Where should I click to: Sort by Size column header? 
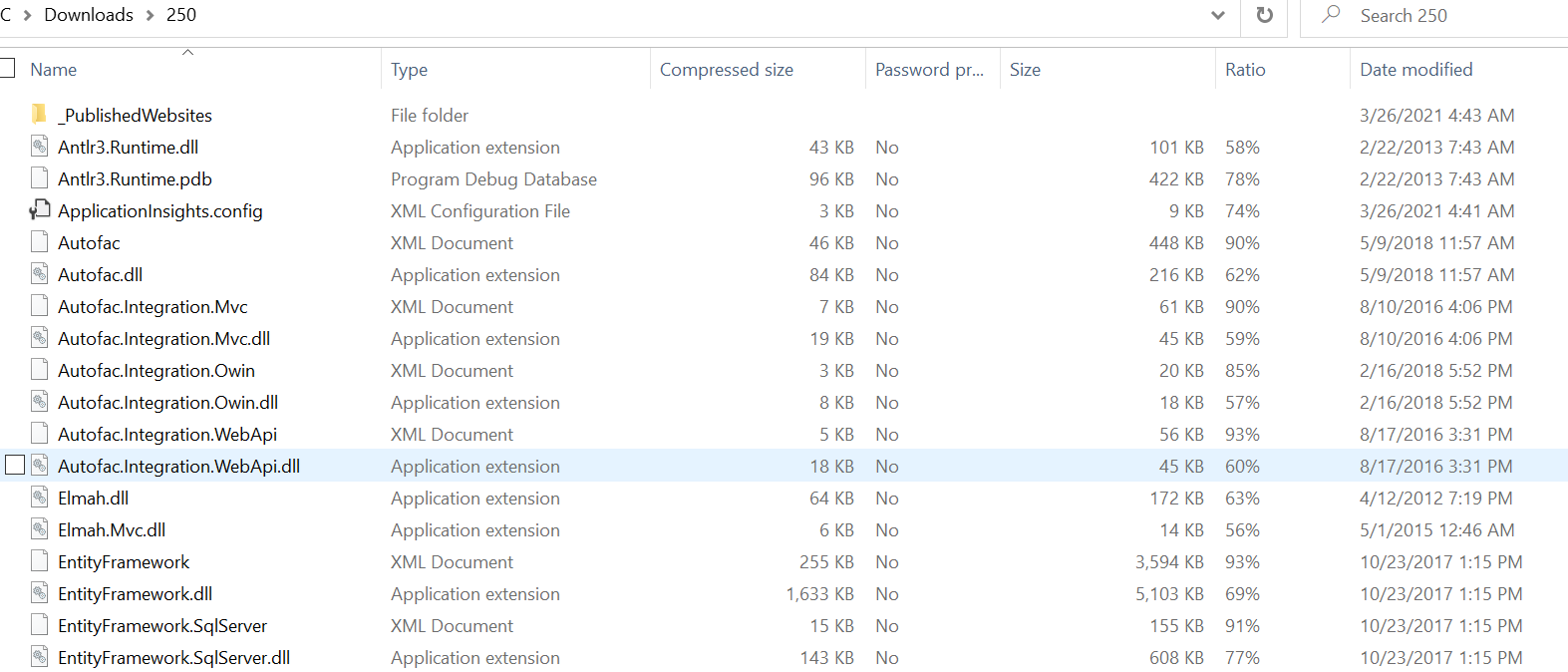click(1025, 70)
